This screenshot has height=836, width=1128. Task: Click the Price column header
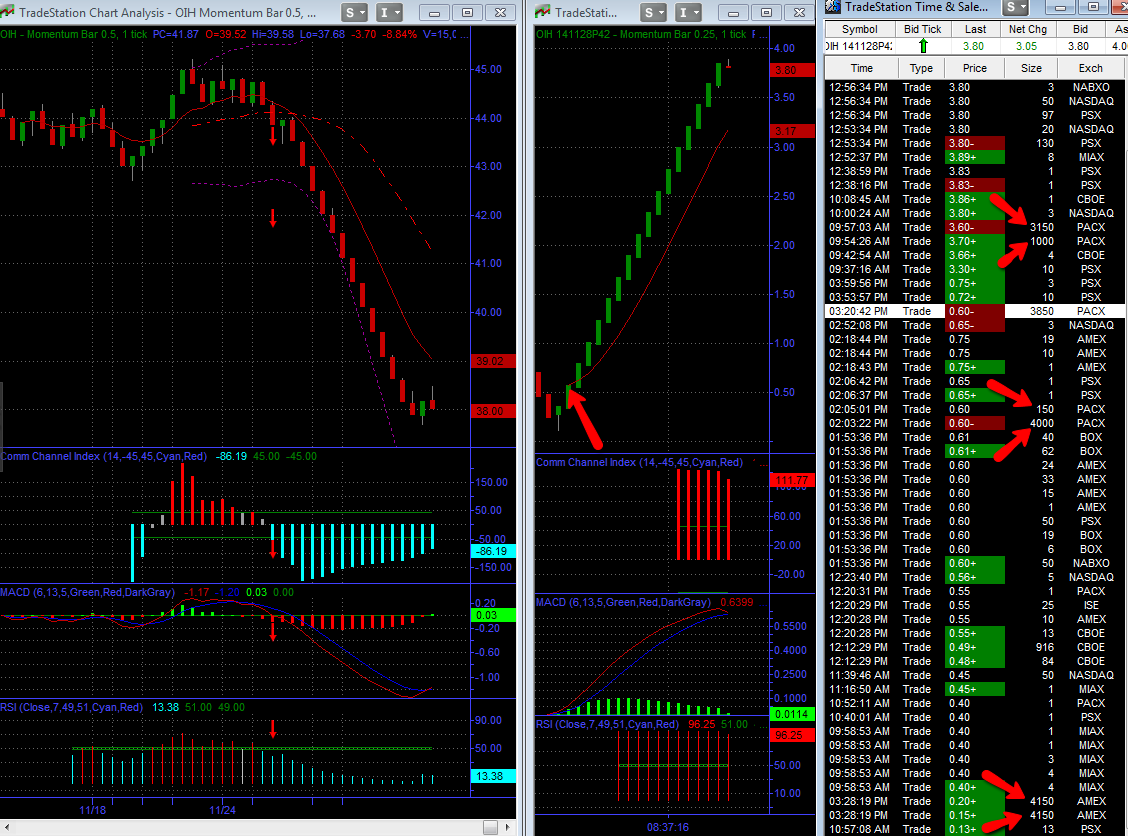(x=975, y=68)
